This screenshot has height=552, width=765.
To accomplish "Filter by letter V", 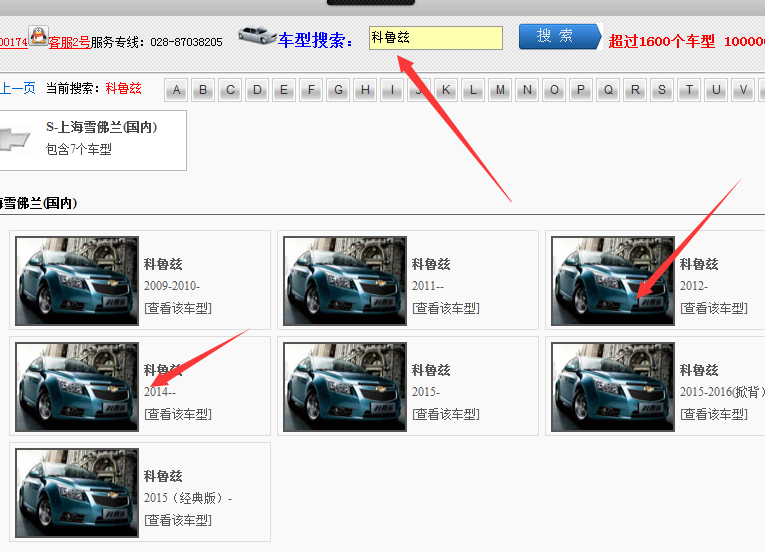I will tap(743, 90).
